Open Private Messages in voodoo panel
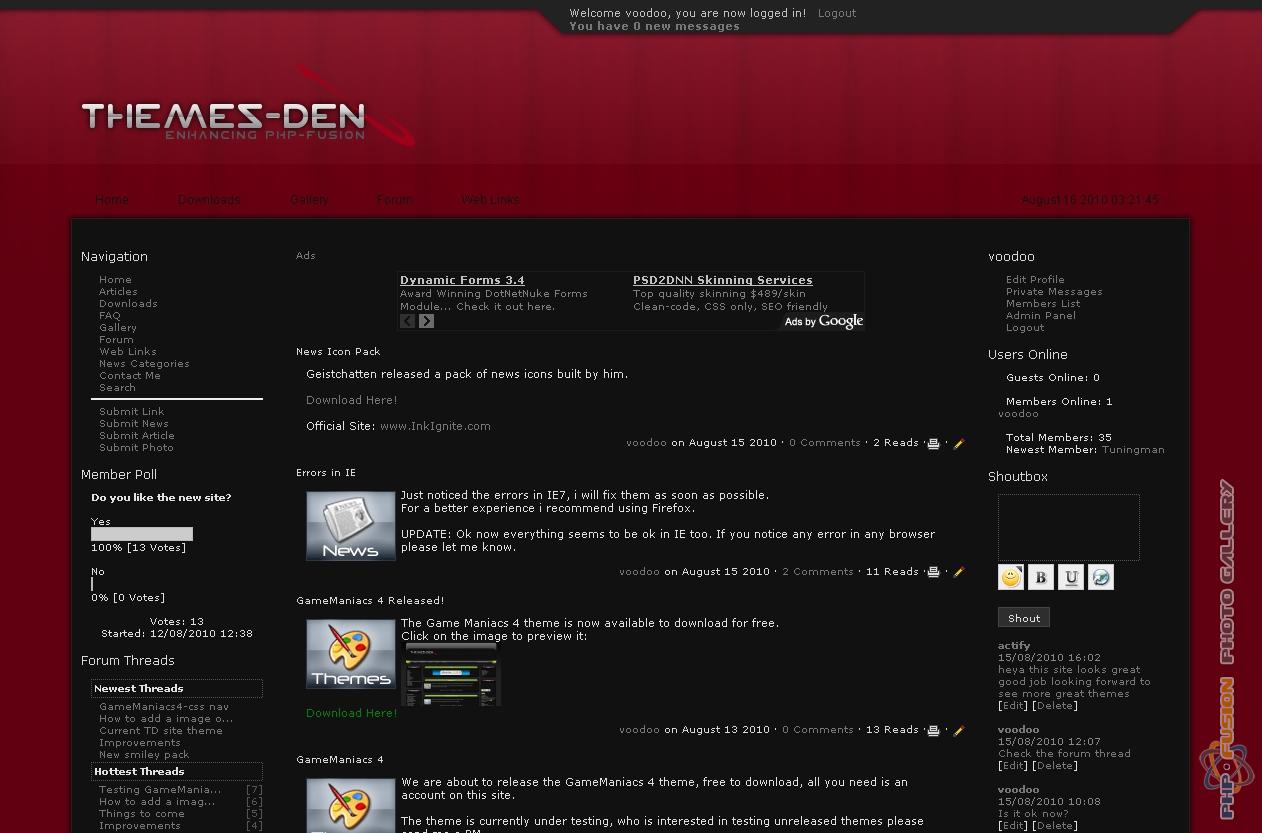Screen dimensions: 1262x833 pyautogui.click(x=1054, y=292)
